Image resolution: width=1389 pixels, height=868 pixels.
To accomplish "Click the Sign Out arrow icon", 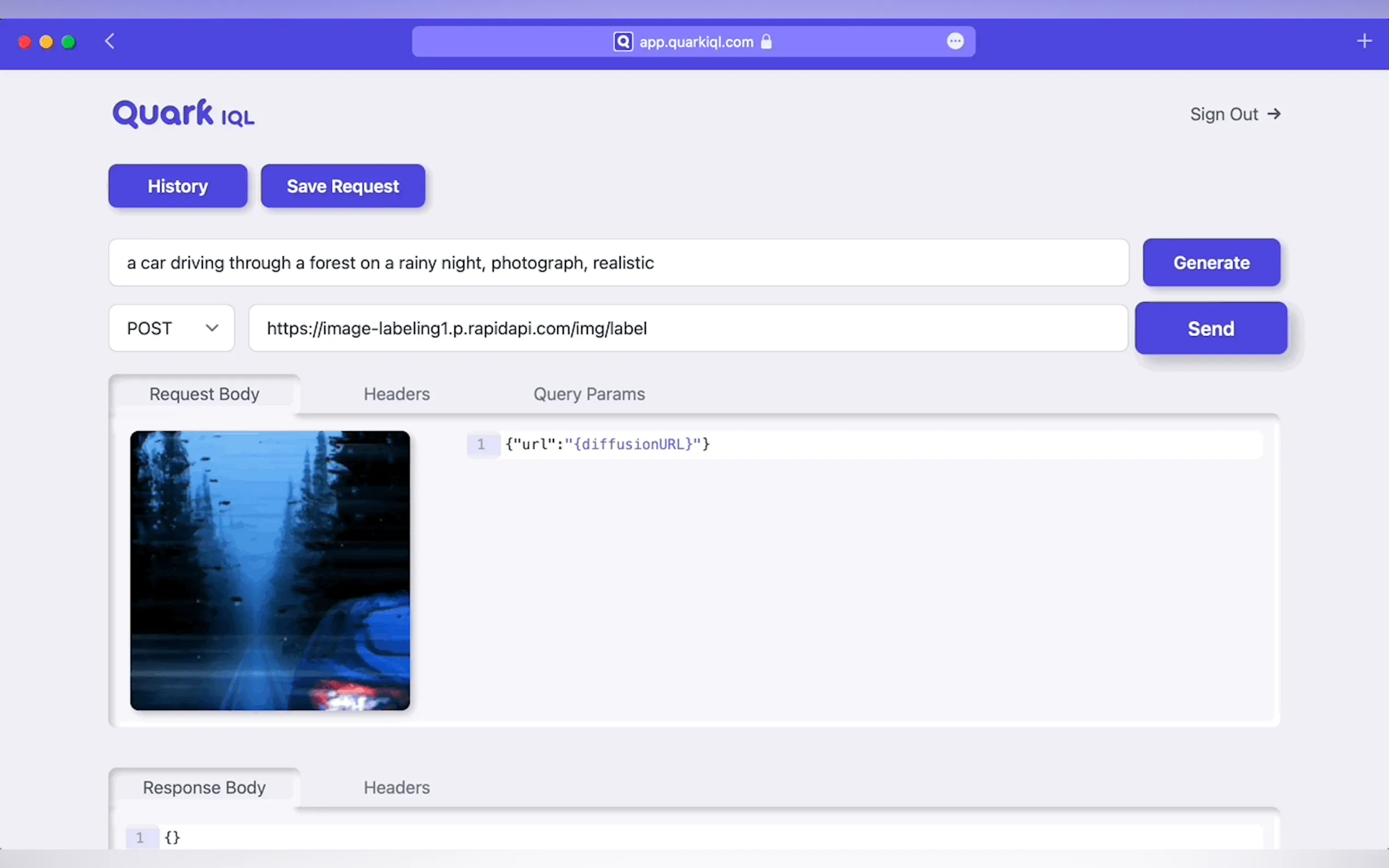I will tap(1274, 114).
